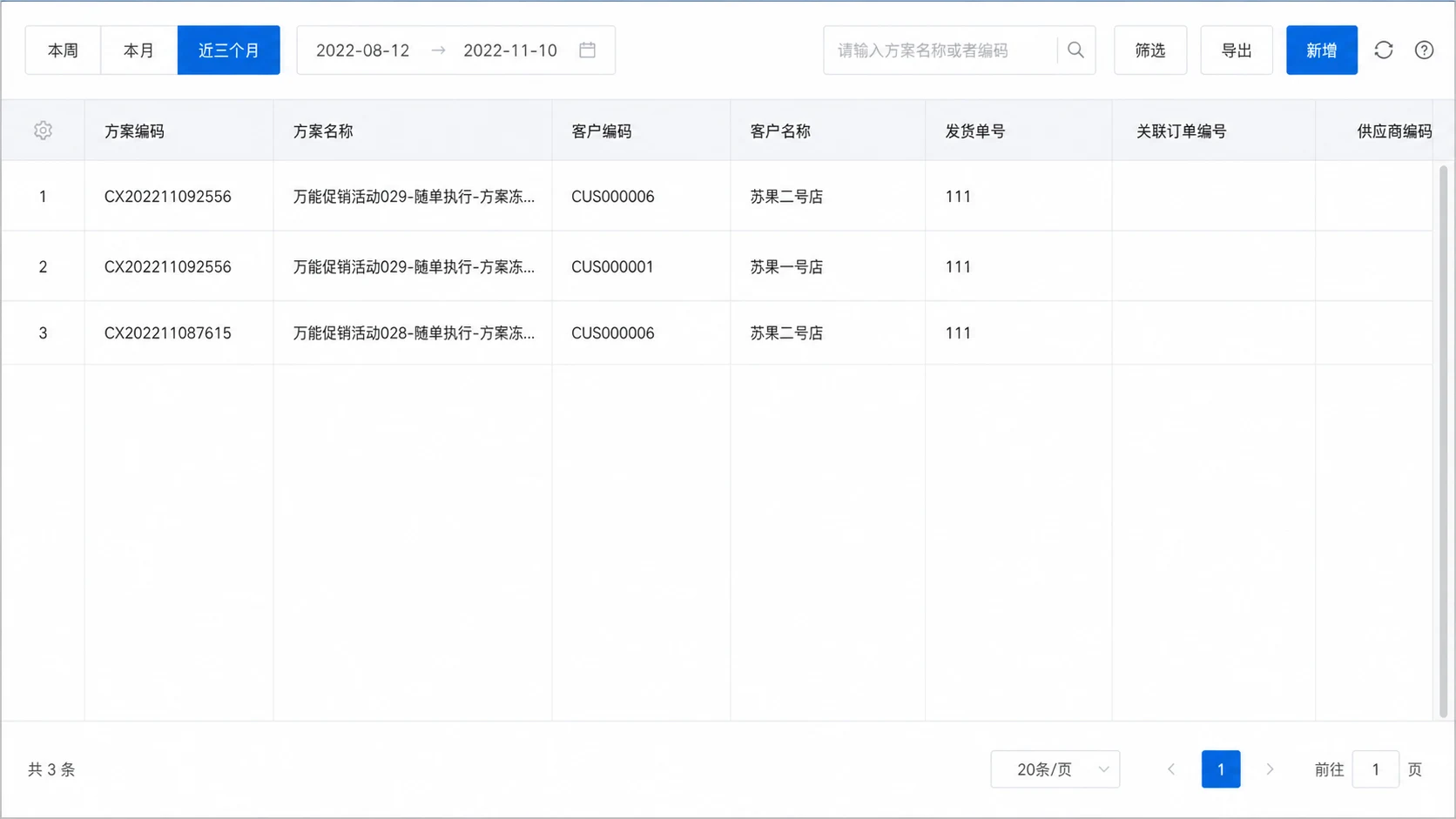
Task: Click shipment number 111 in row 2
Action: (958, 267)
